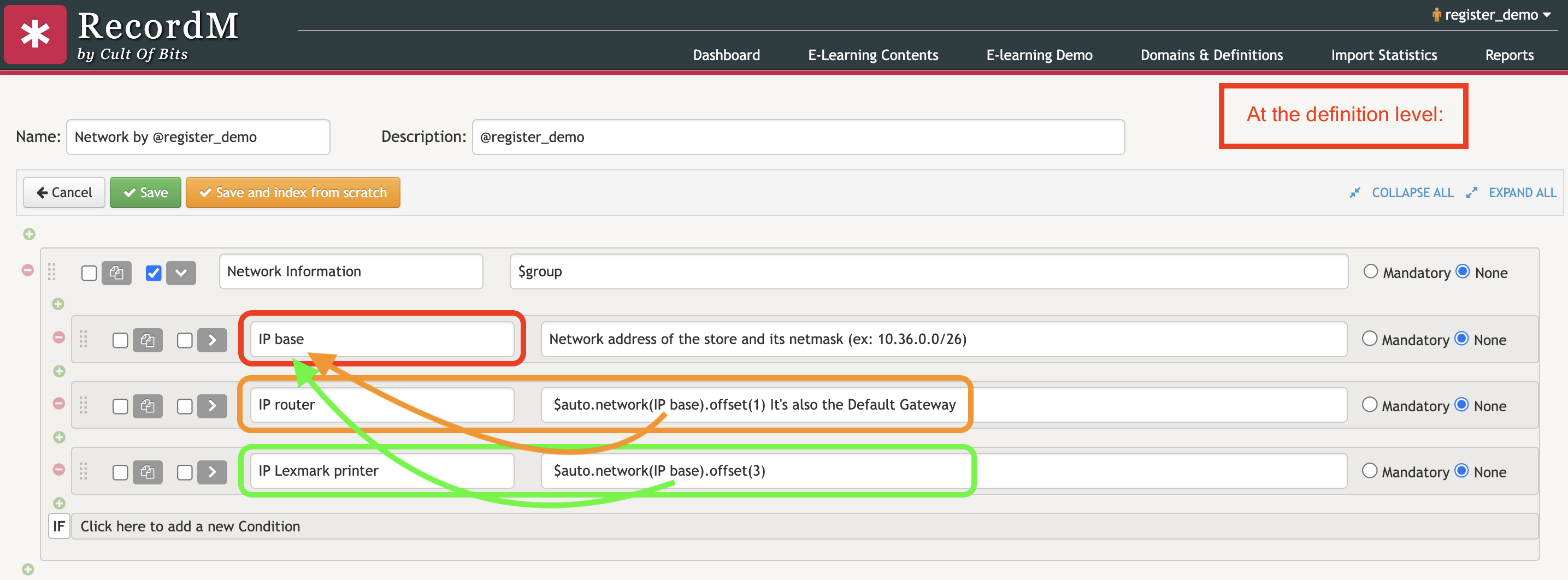
Task: Open Domains & Definitions menu
Action: (x=1211, y=55)
